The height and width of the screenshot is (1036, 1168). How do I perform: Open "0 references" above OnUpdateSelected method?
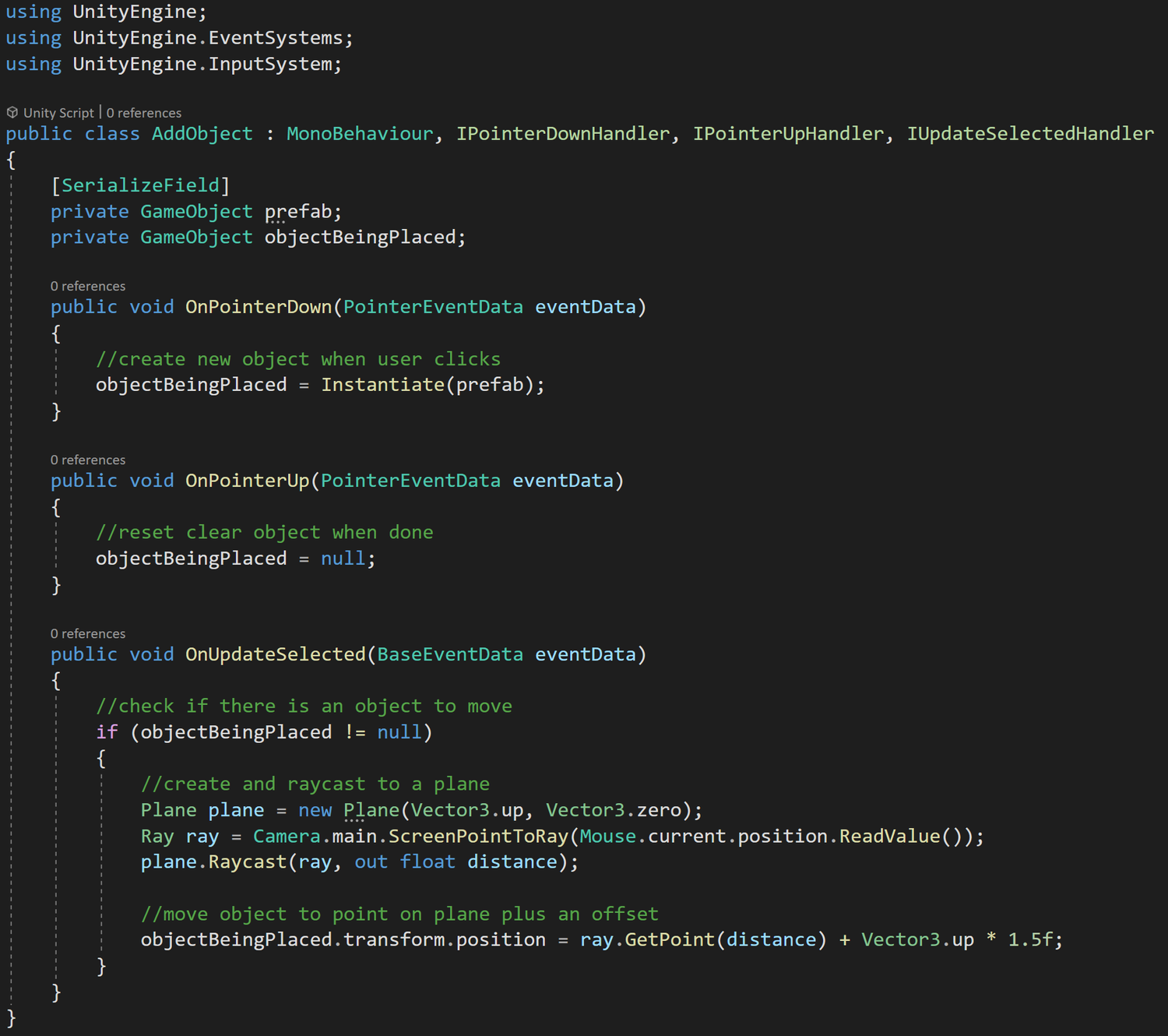(87, 633)
